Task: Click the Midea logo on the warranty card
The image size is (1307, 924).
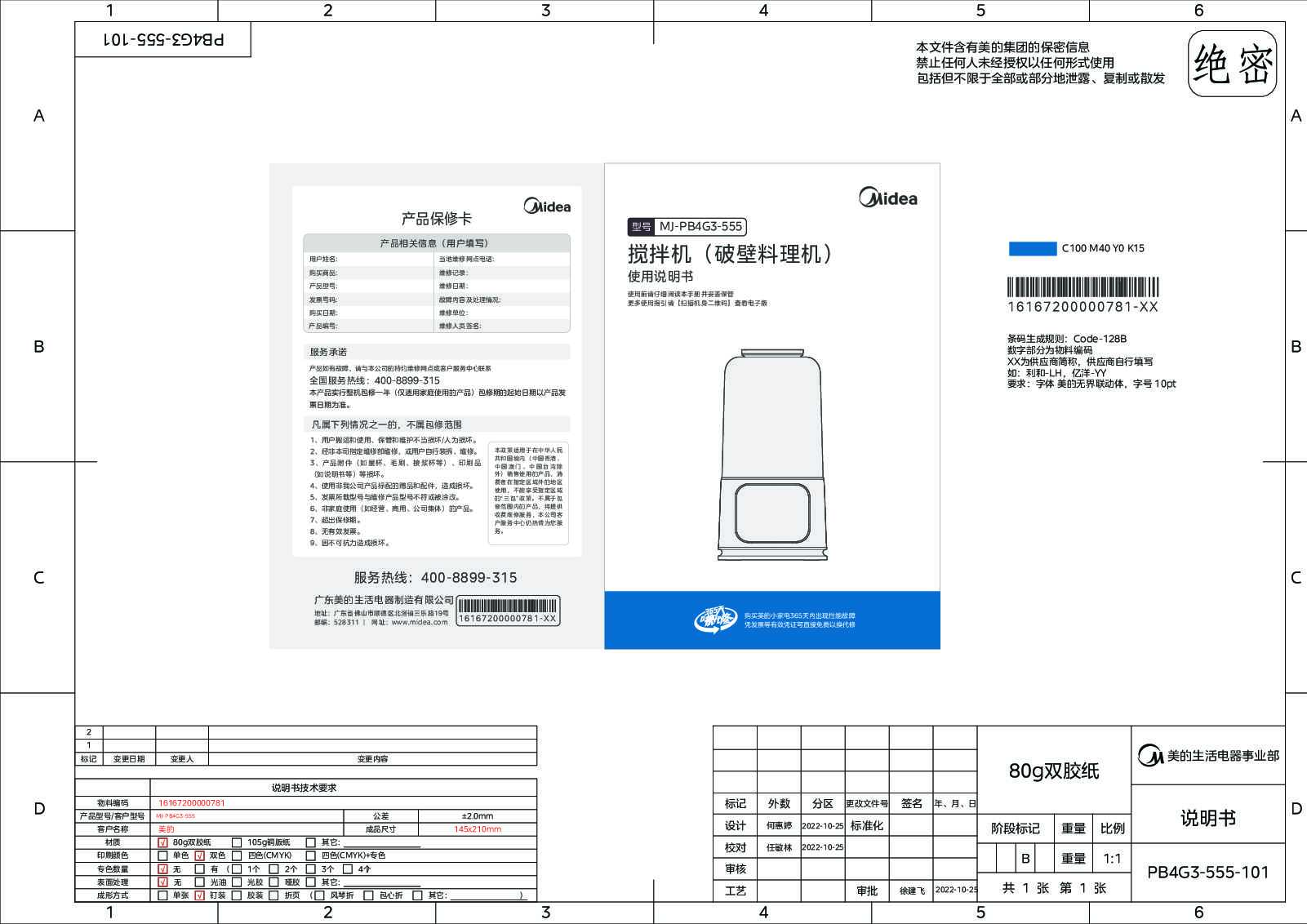Action: (547, 207)
